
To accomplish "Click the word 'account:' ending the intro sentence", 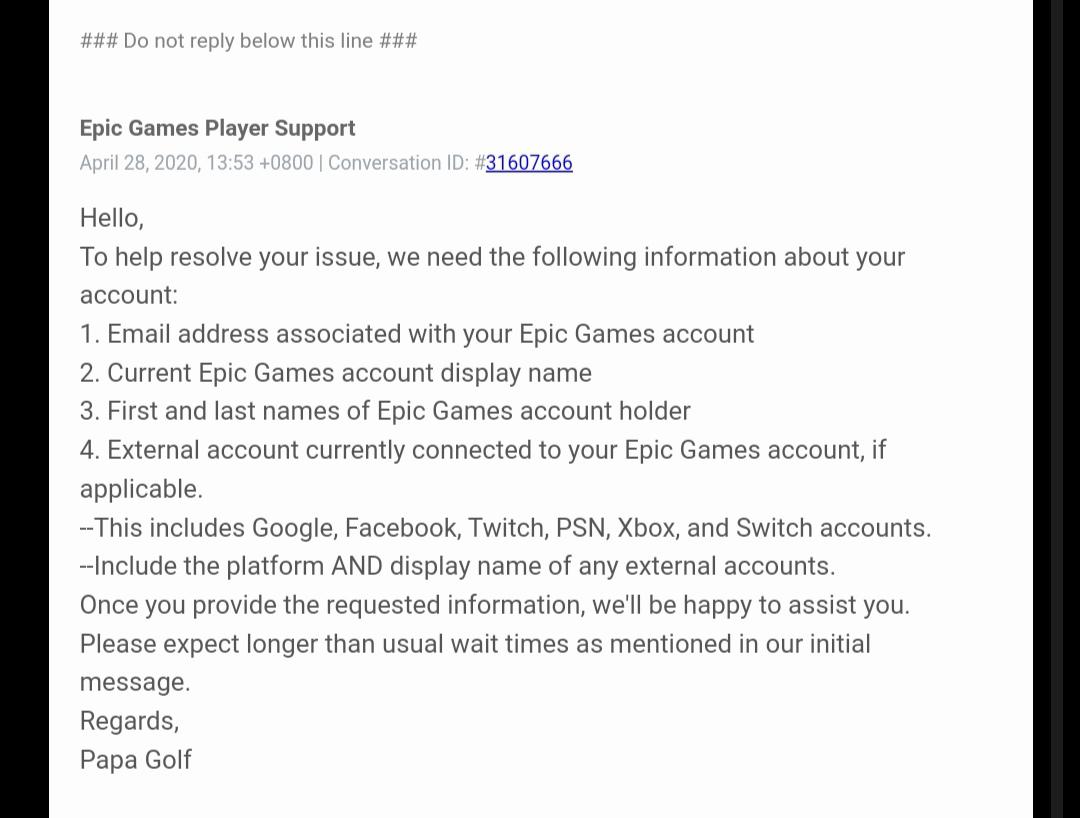I will (x=128, y=295).
